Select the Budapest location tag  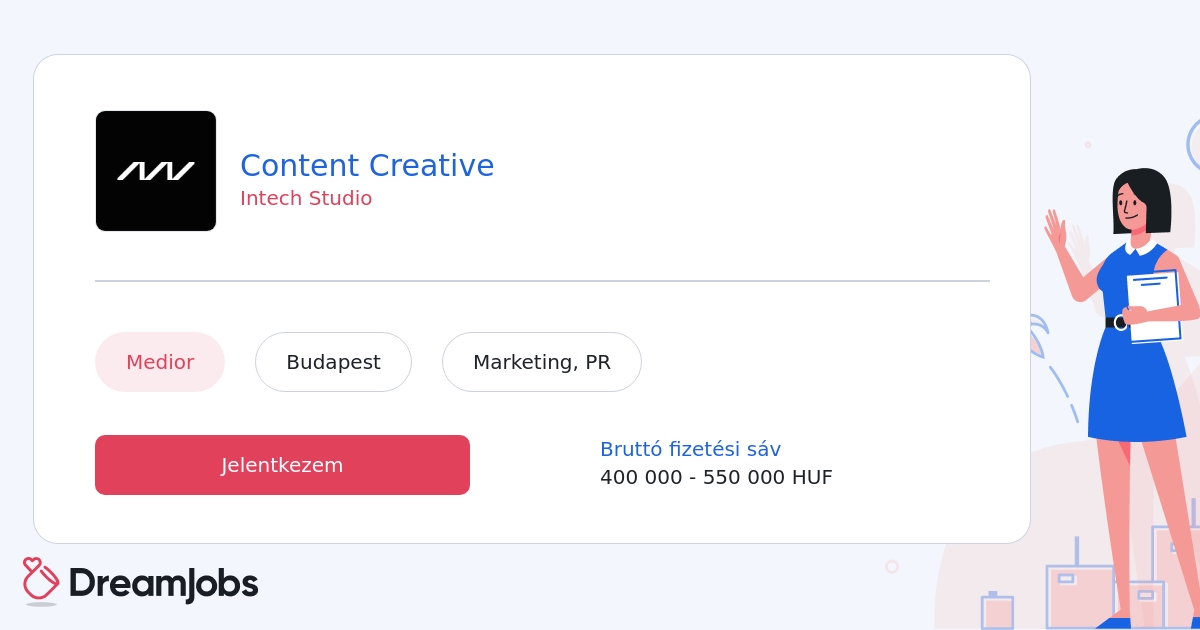(x=333, y=362)
